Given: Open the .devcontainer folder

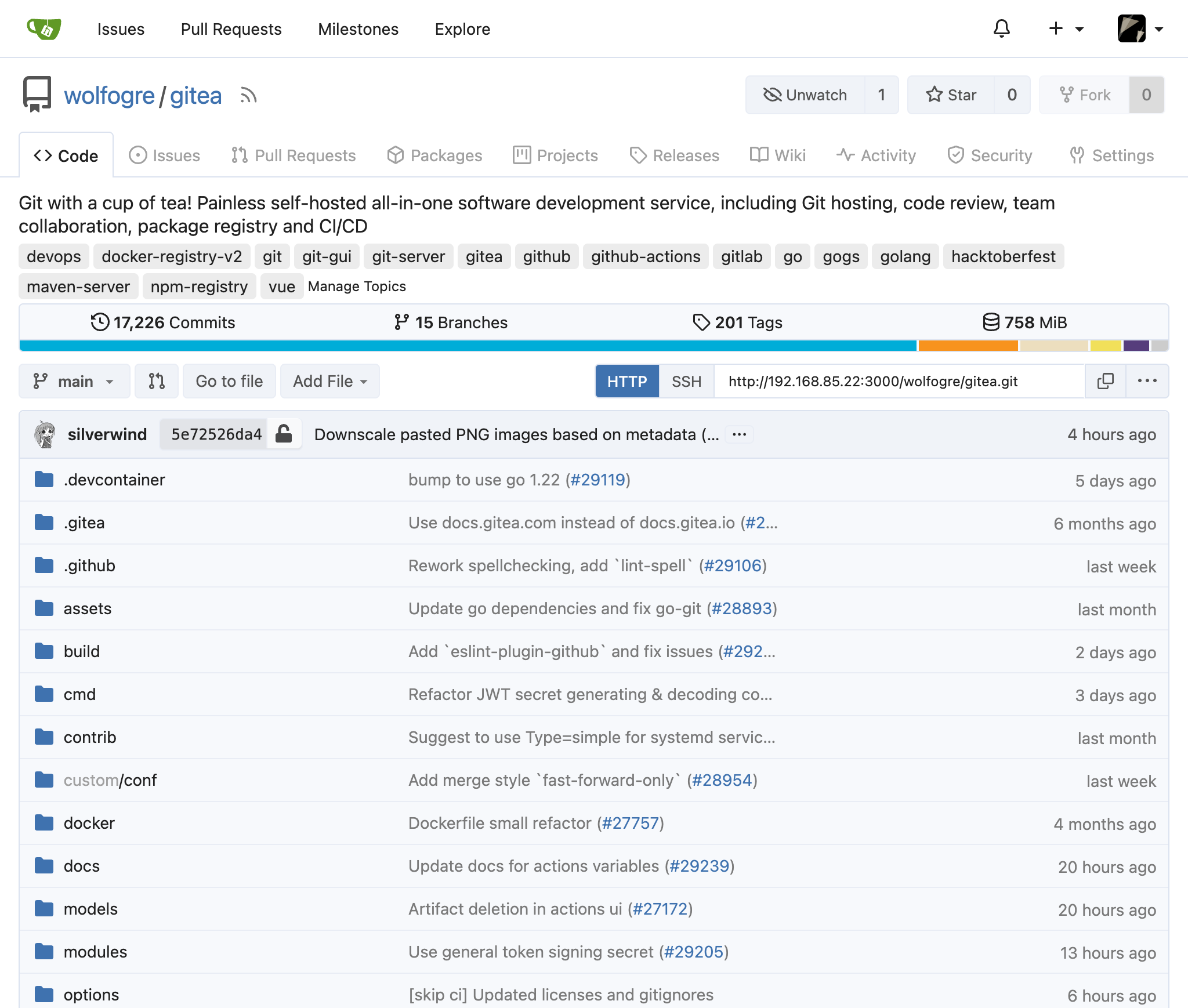Looking at the screenshot, I should pos(114,480).
